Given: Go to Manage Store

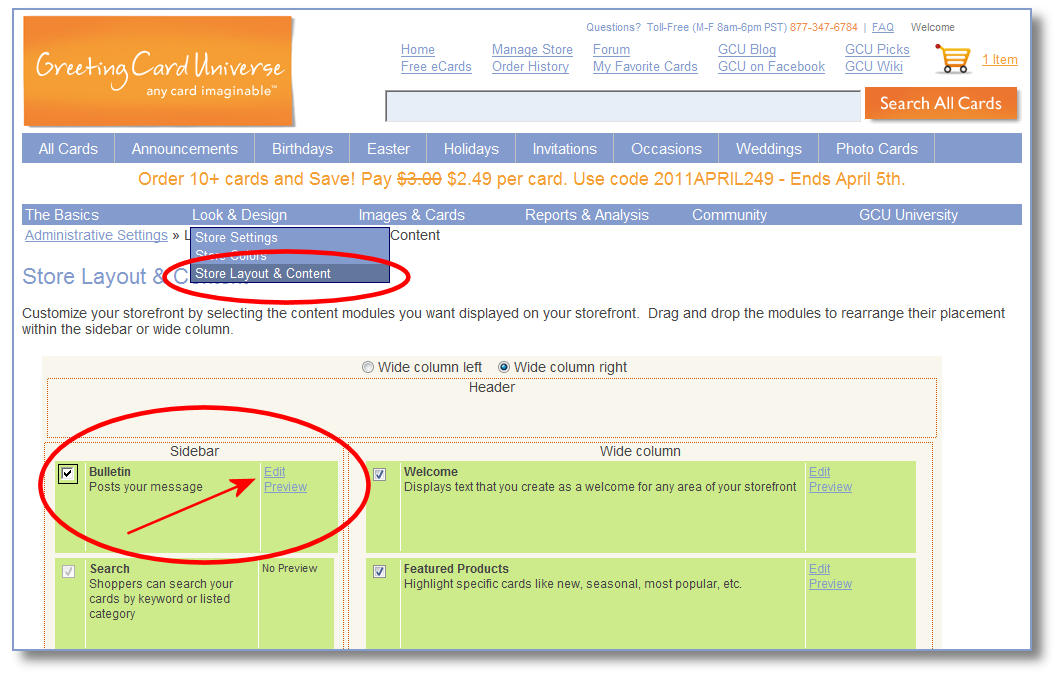Looking at the screenshot, I should coord(532,49).
